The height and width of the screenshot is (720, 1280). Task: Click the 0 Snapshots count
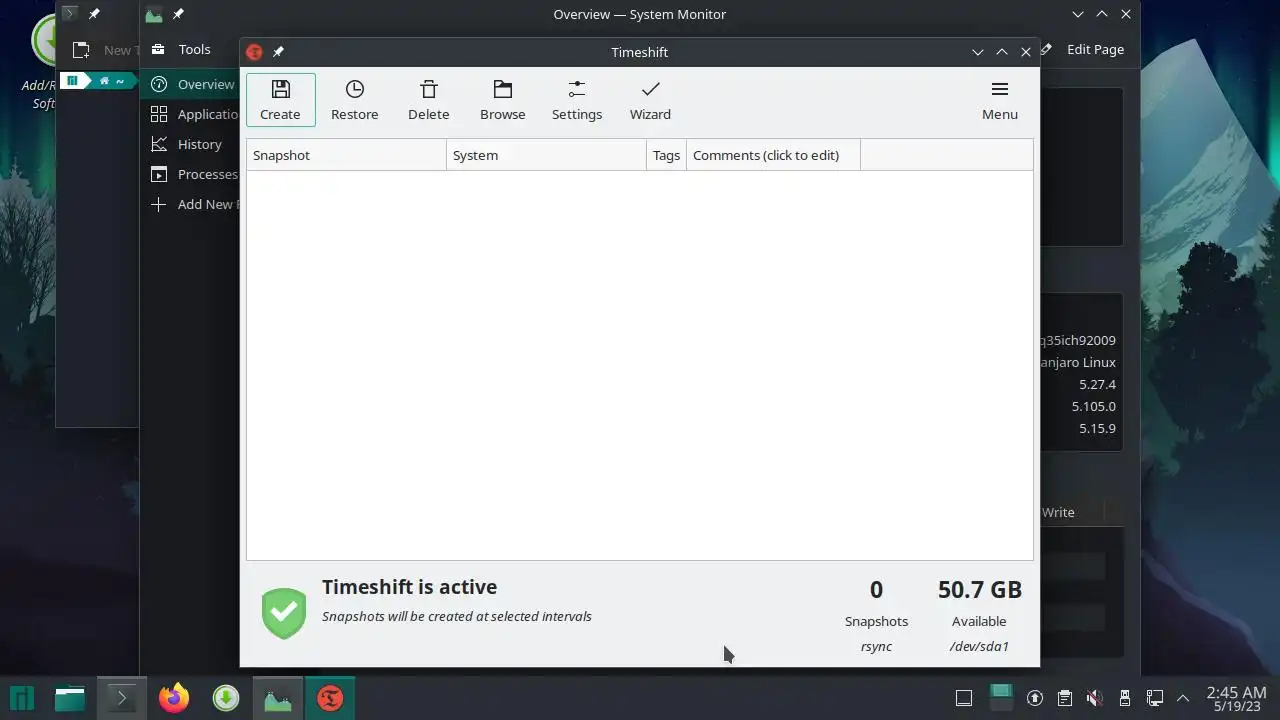(x=876, y=590)
